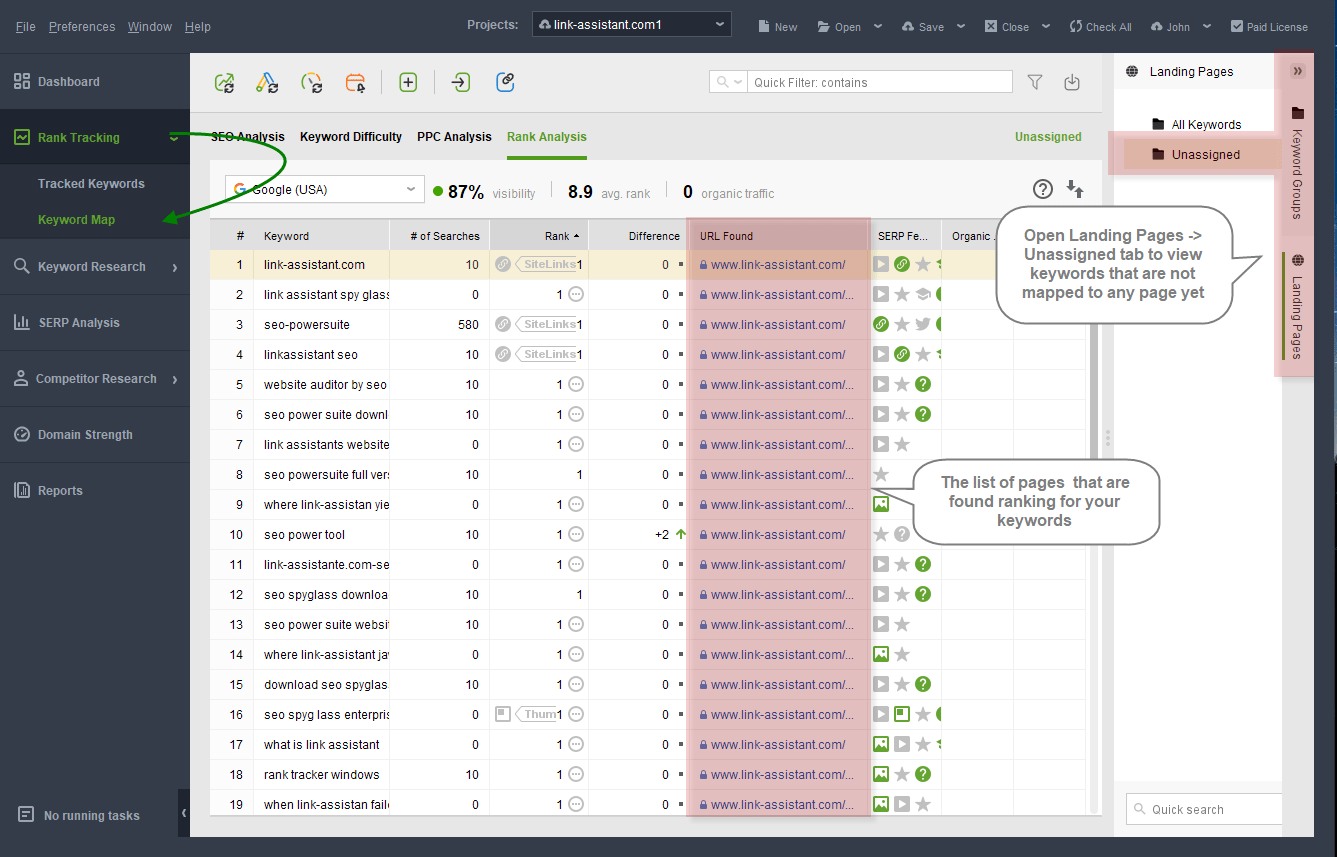This screenshot has width=1337, height=857.
Task: Select keyword 'rank tracker windows'
Action: [321, 775]
